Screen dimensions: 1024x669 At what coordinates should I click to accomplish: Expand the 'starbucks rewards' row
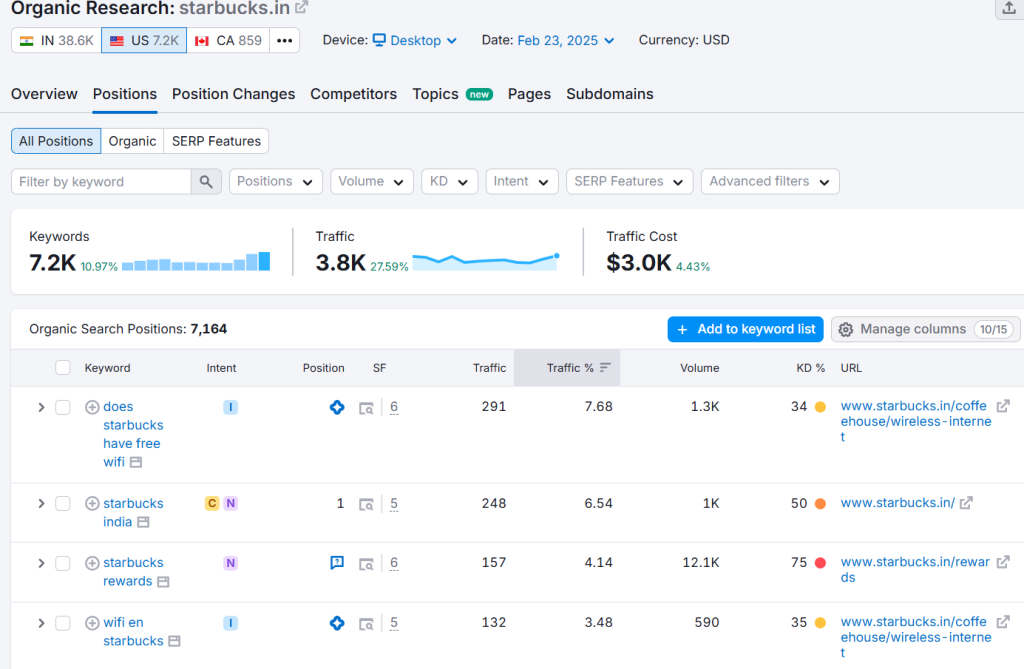pos(41,563)
